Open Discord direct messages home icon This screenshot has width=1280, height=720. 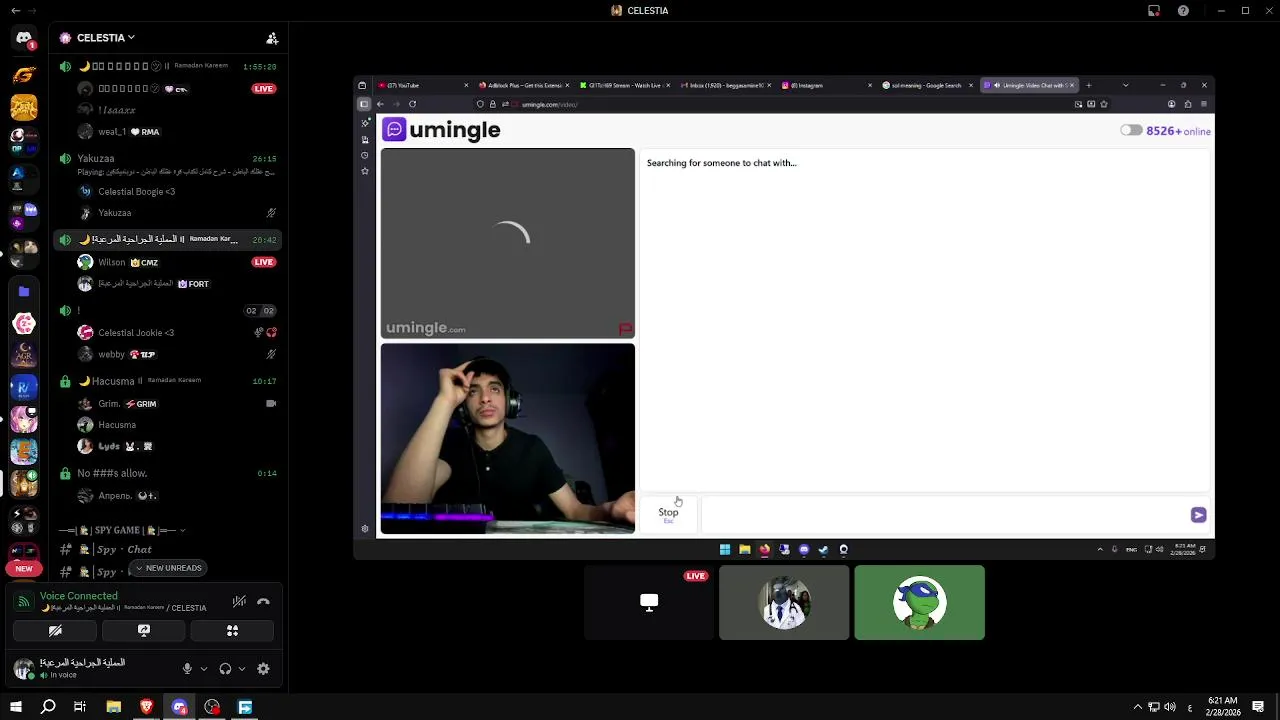pyautogui.click(x=24, y=38)
